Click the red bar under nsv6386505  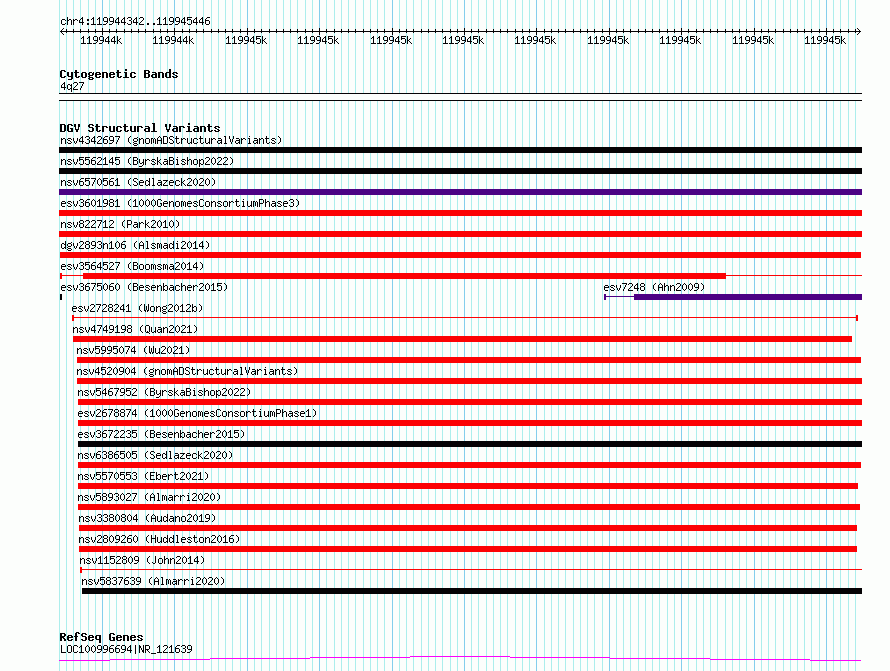469,465
